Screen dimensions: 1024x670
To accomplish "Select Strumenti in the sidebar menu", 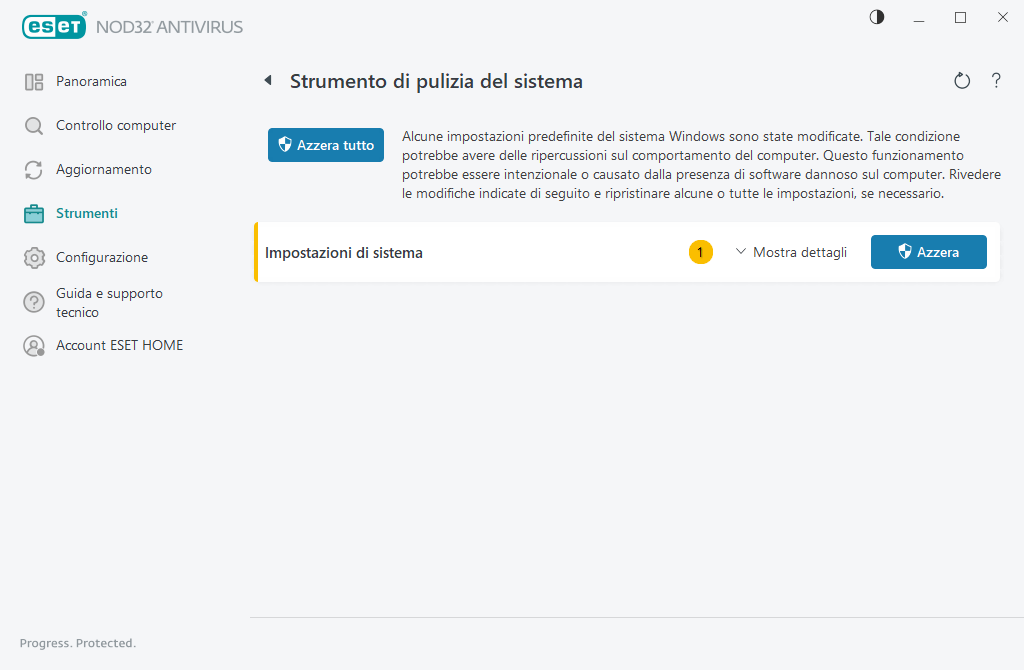I will tap(85, 213).
